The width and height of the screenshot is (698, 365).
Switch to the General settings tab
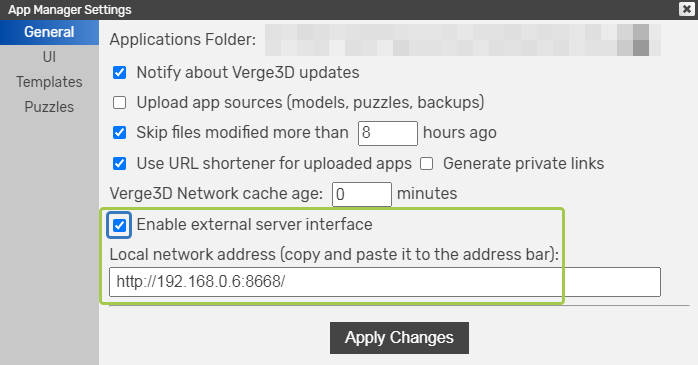coord(49,32)
